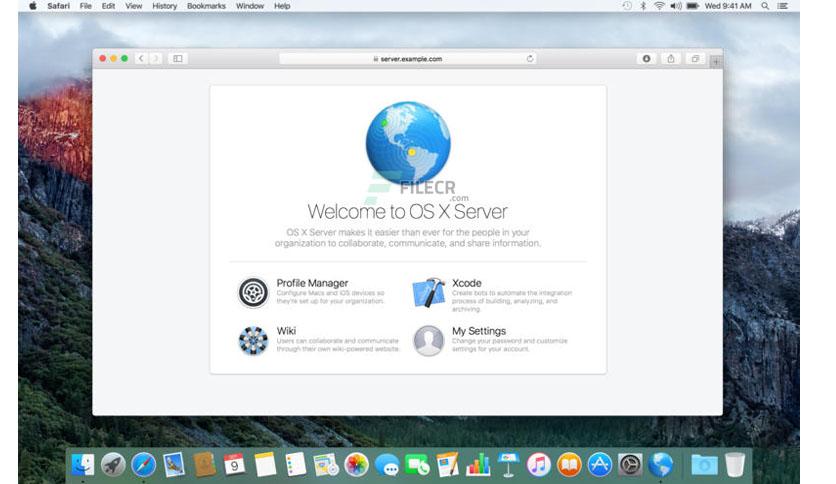
Task: Open System Preferences gear in the Dock
Action: tap(630, 465)
